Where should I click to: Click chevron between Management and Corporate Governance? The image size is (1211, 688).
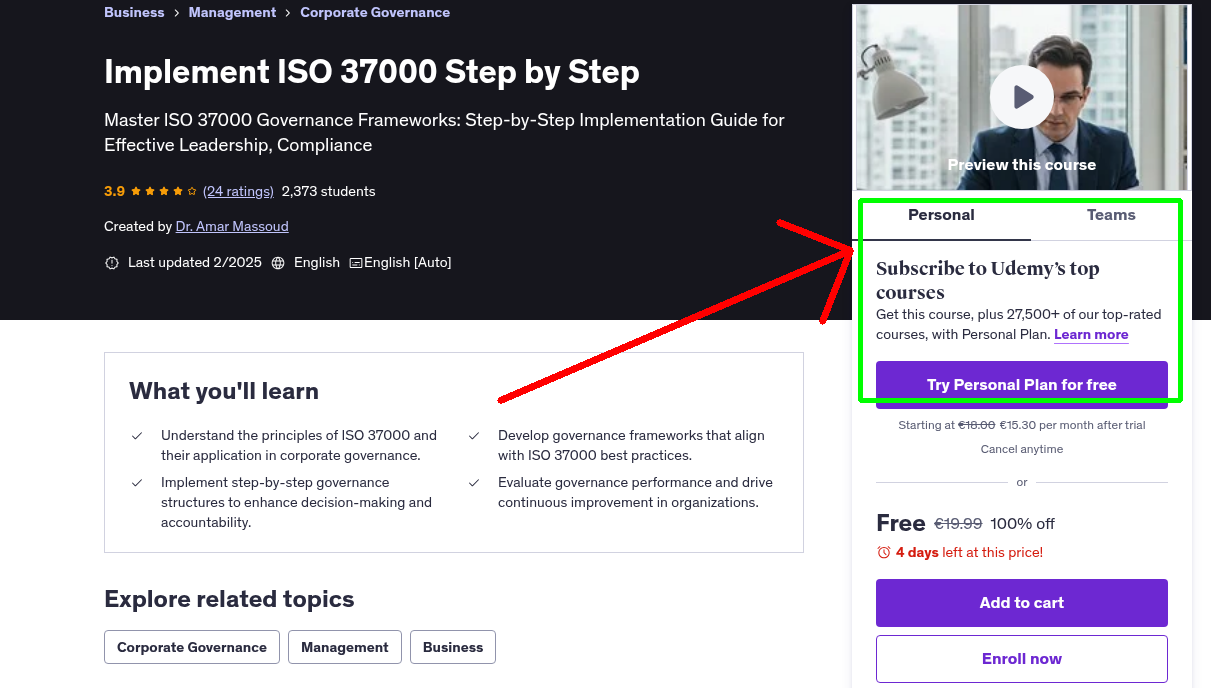click(x=288, y=13)
